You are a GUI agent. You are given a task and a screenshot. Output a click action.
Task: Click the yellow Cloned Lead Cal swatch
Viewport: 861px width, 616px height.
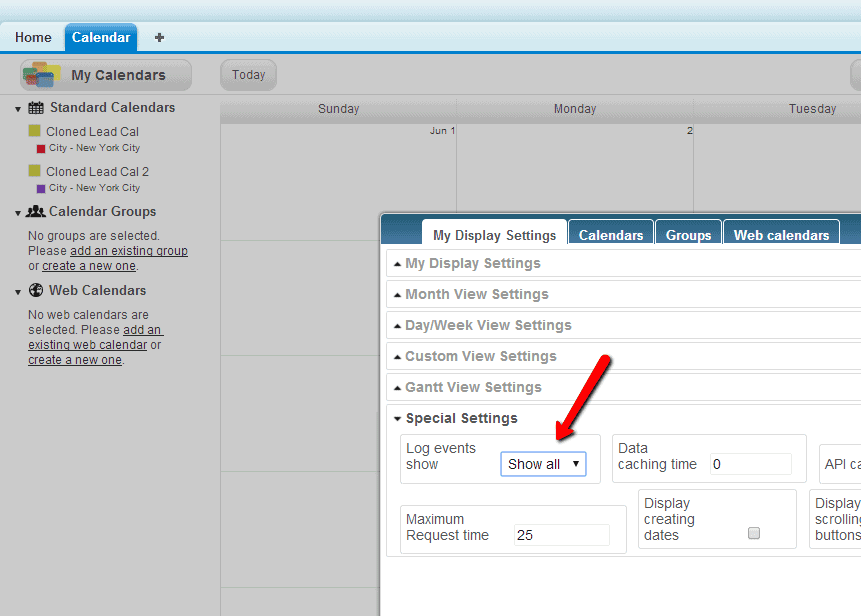(x=34, y=131)
